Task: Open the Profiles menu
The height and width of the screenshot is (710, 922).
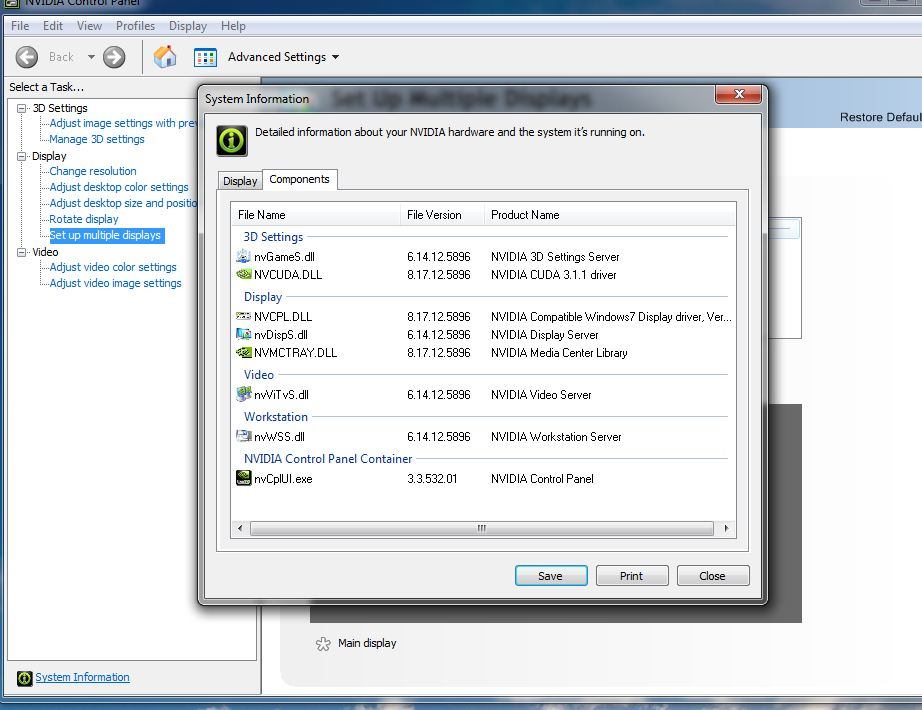Action: pos(135,26)
